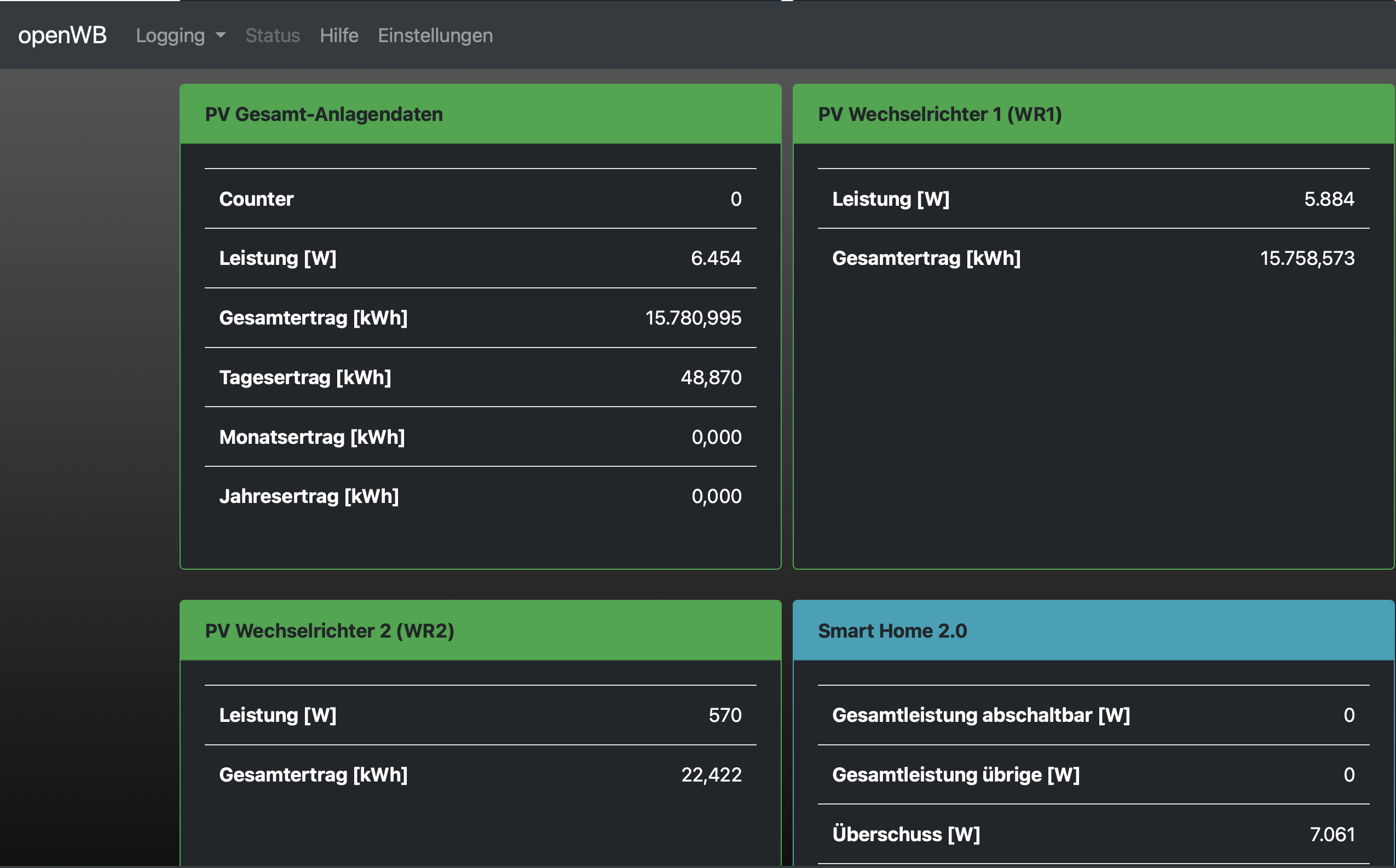
Task: Click the Smart Home 2.0 header
Action: 1093,630
